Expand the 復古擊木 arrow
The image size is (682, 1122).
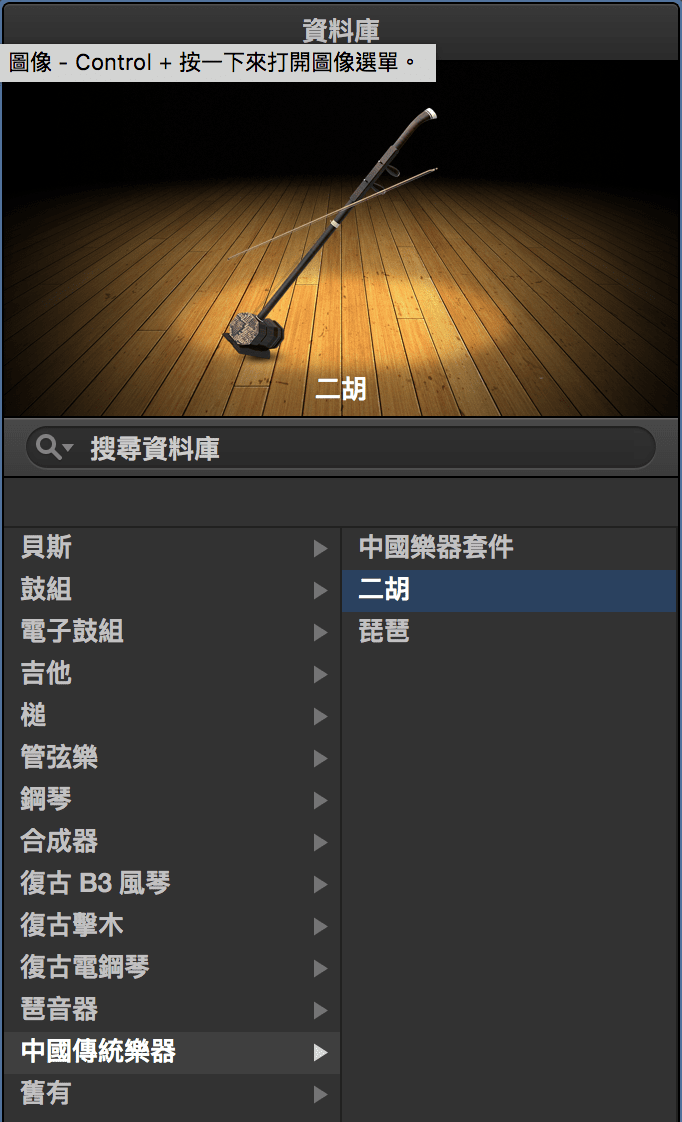pos(320,927)
